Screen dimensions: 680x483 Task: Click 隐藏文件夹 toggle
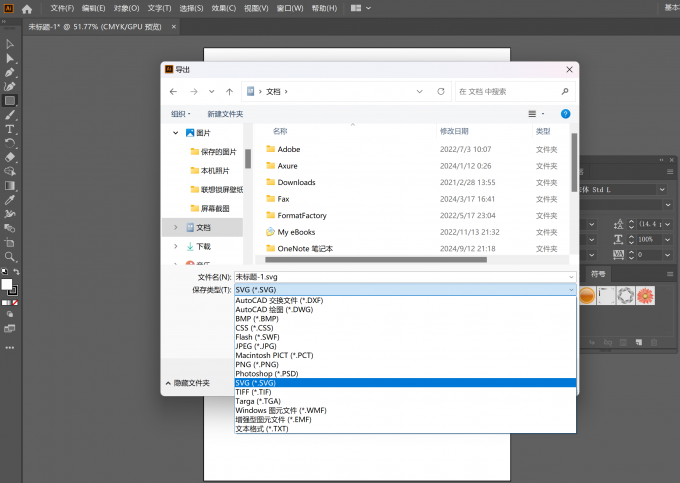[188, 383]
